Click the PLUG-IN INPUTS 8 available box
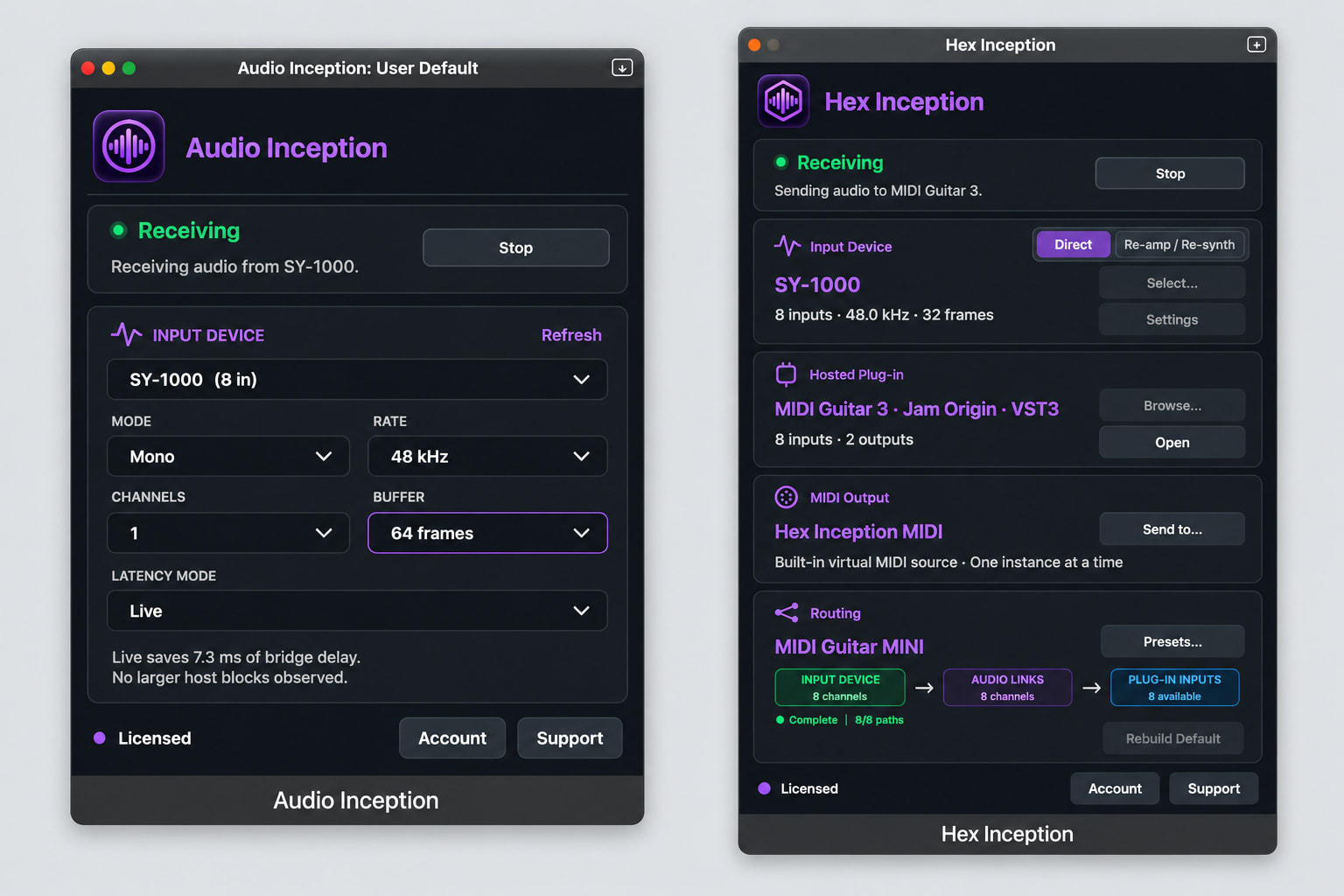Viewport: 1344px width, 896px height. tap(1174, 688)
